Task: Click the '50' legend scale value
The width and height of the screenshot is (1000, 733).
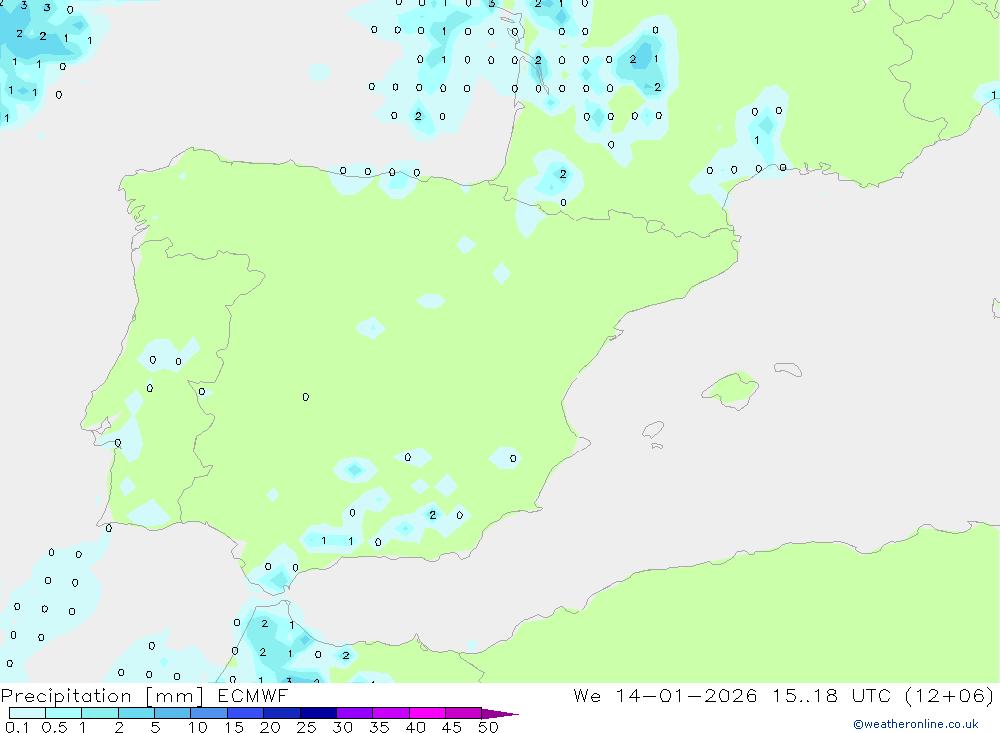Action: (489, 727)
